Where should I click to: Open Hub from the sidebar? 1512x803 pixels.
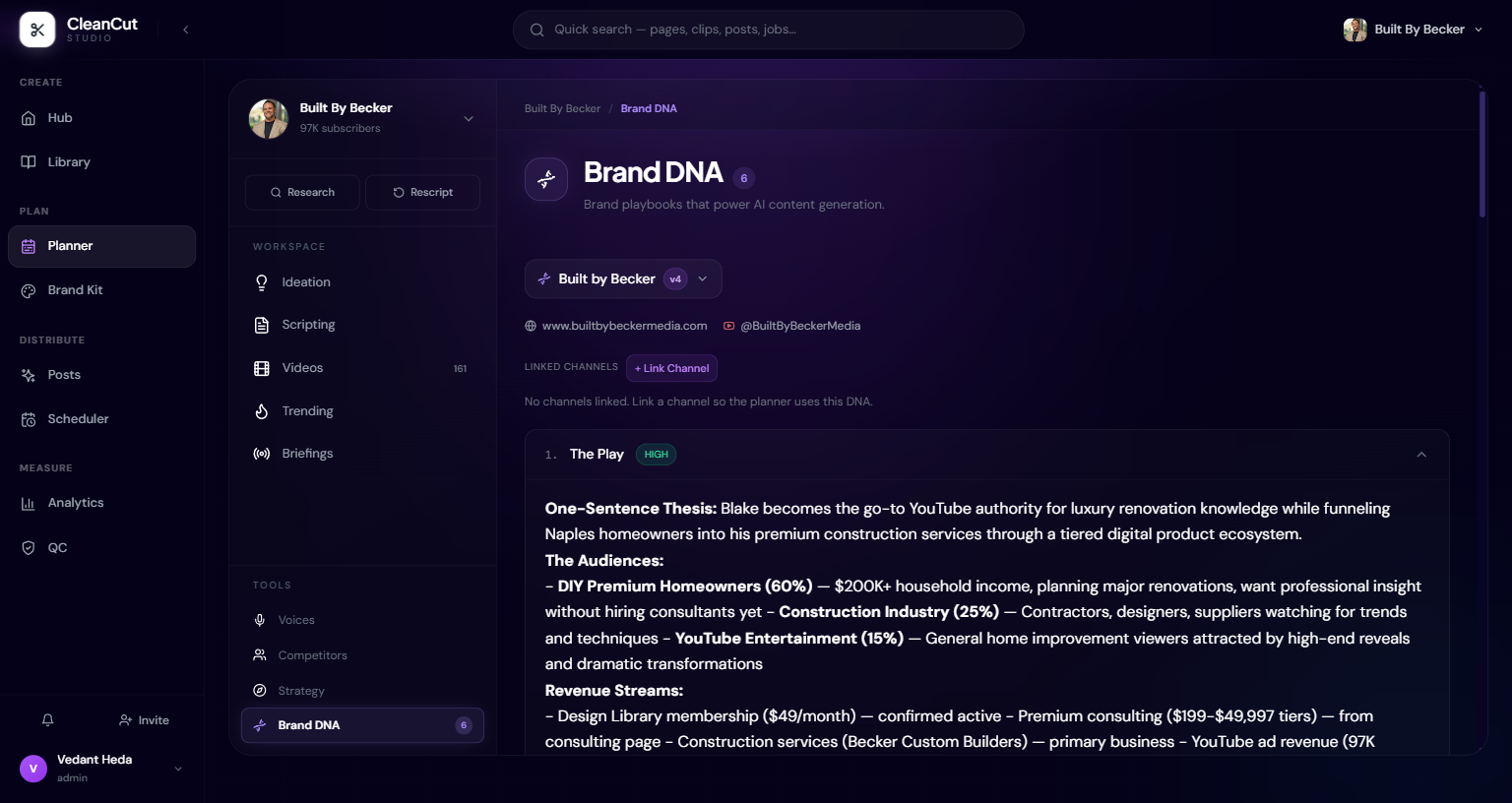[101, 118]
